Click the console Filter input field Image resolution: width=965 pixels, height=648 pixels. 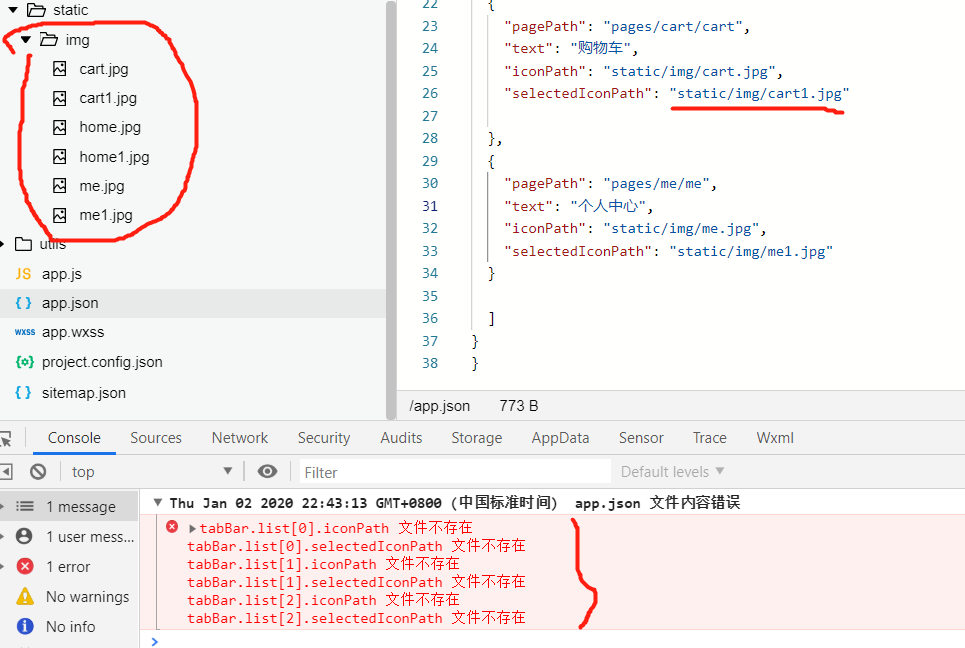point(455,472)
